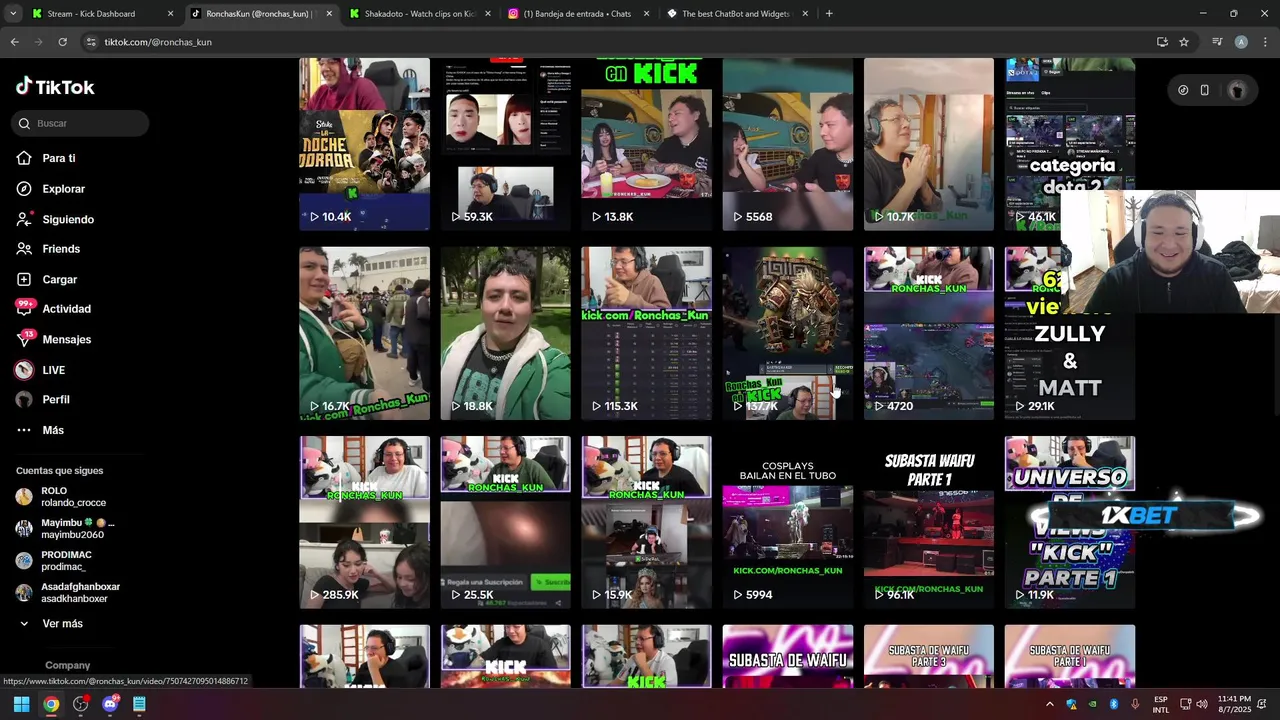Click the Company footer link
The image size is (1280, 720).
[x=67, y=665]
